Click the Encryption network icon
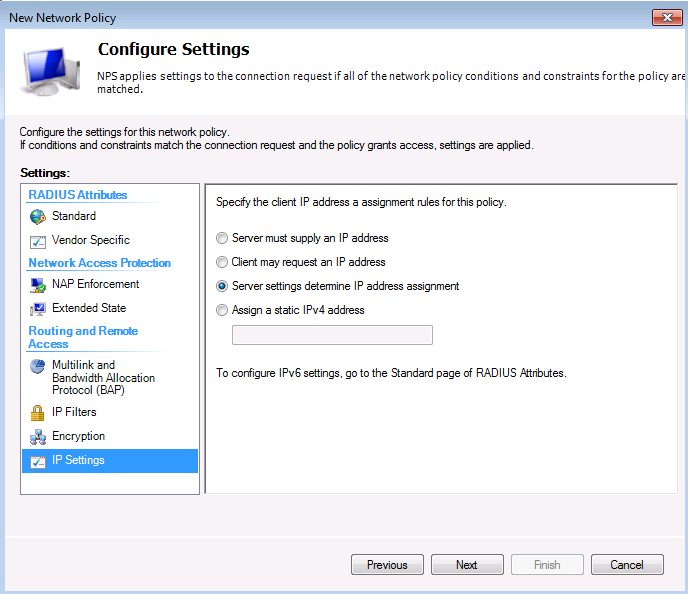 [38, 437]
